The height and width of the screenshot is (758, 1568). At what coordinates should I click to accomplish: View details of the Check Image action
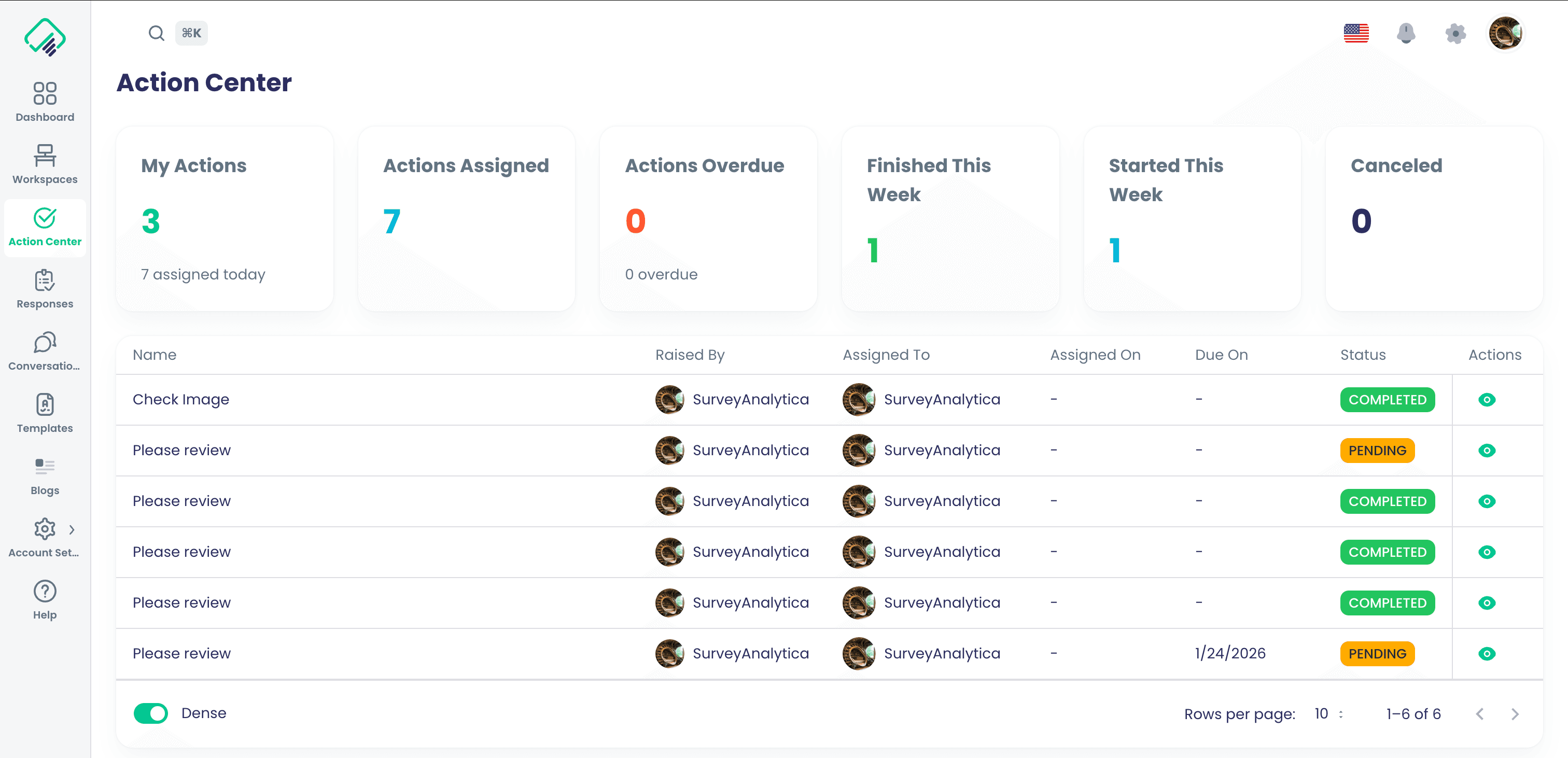tap(1487, 399)
